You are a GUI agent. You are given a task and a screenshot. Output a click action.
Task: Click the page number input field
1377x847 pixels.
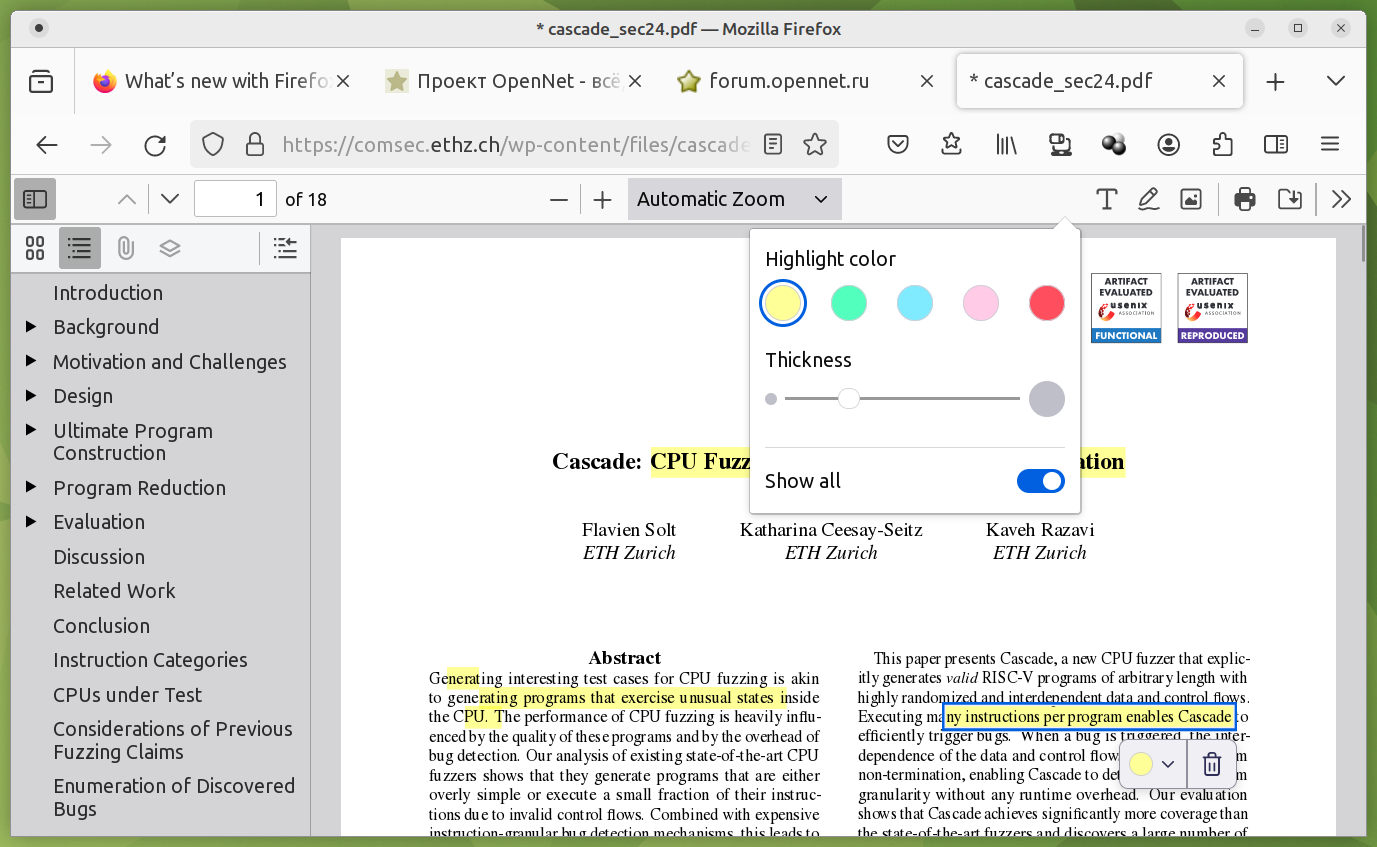pos(235,199)
